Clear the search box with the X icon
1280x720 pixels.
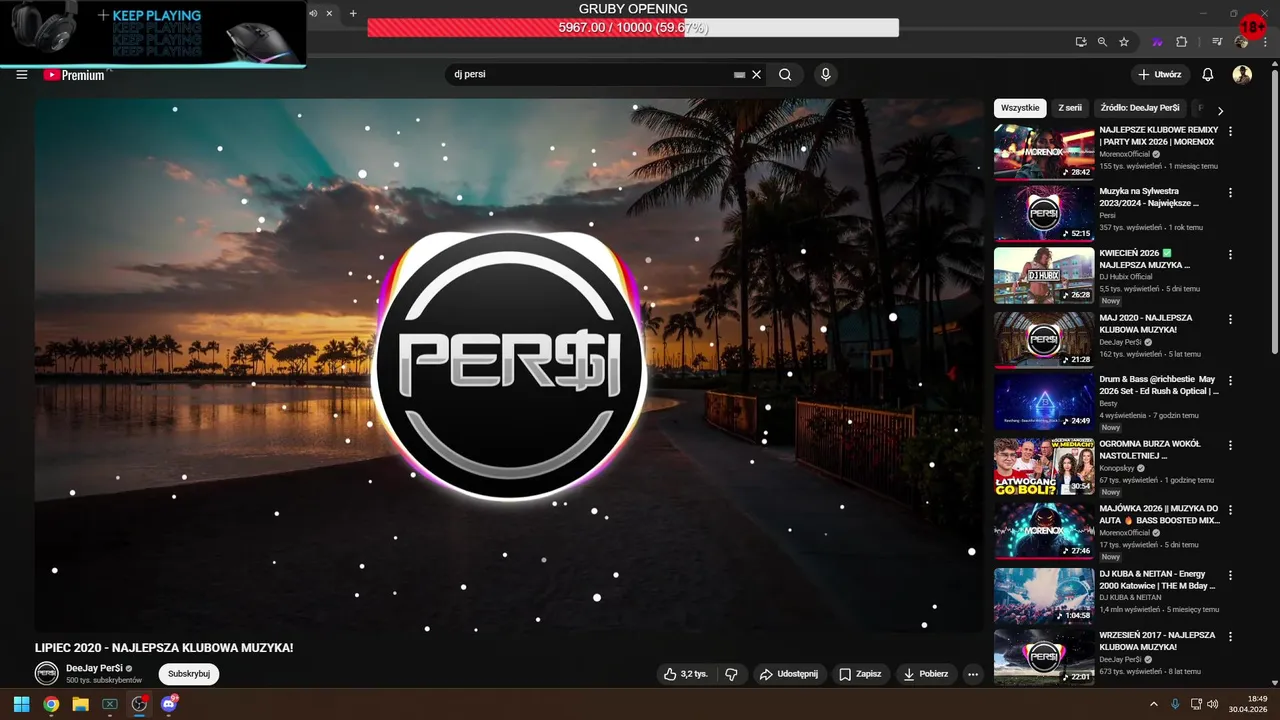757,75
